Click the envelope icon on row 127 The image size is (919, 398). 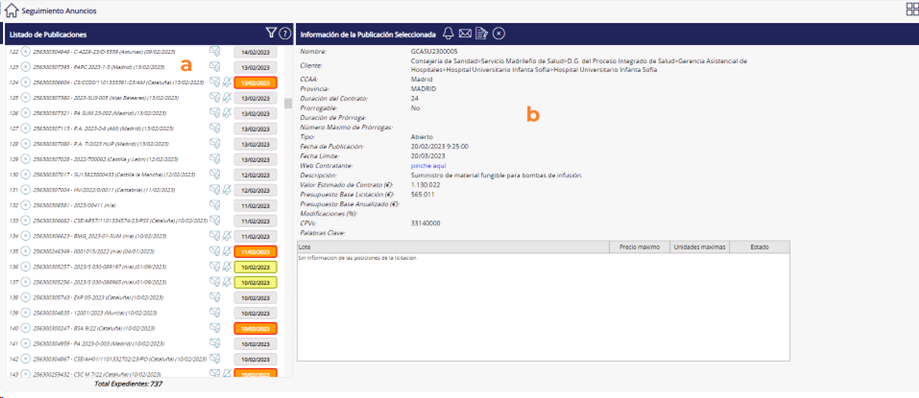215,128
